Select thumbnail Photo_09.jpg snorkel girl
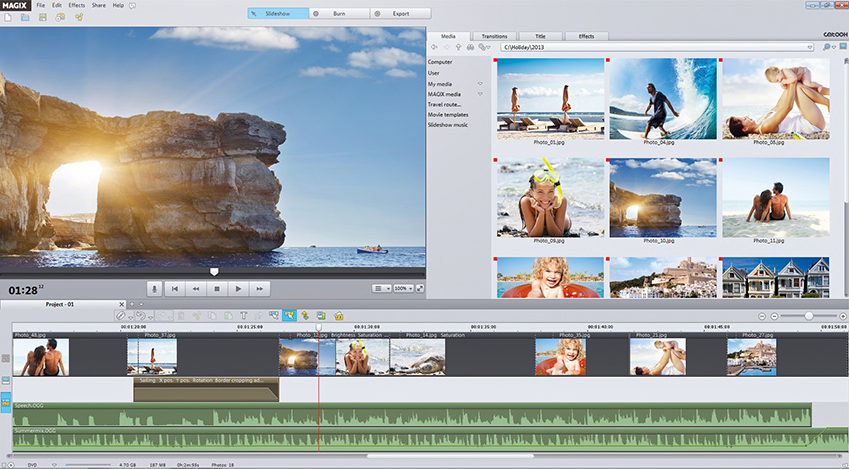 (x=551, y=198)
